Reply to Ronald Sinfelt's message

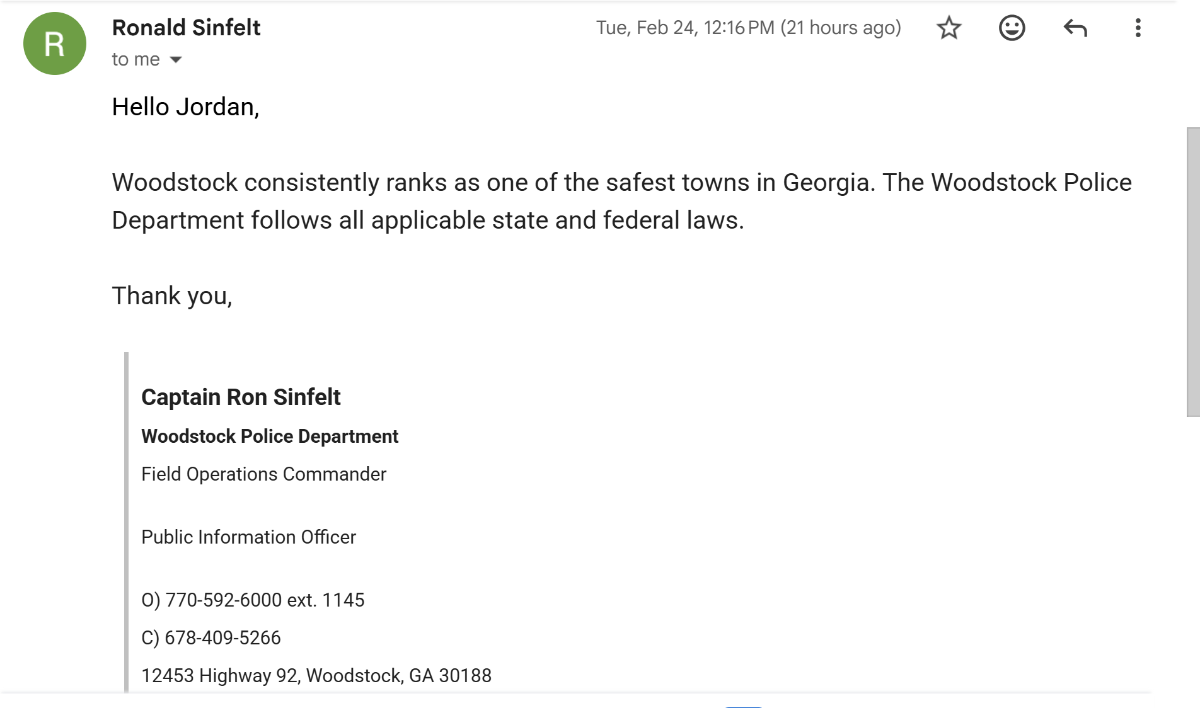1075,28
